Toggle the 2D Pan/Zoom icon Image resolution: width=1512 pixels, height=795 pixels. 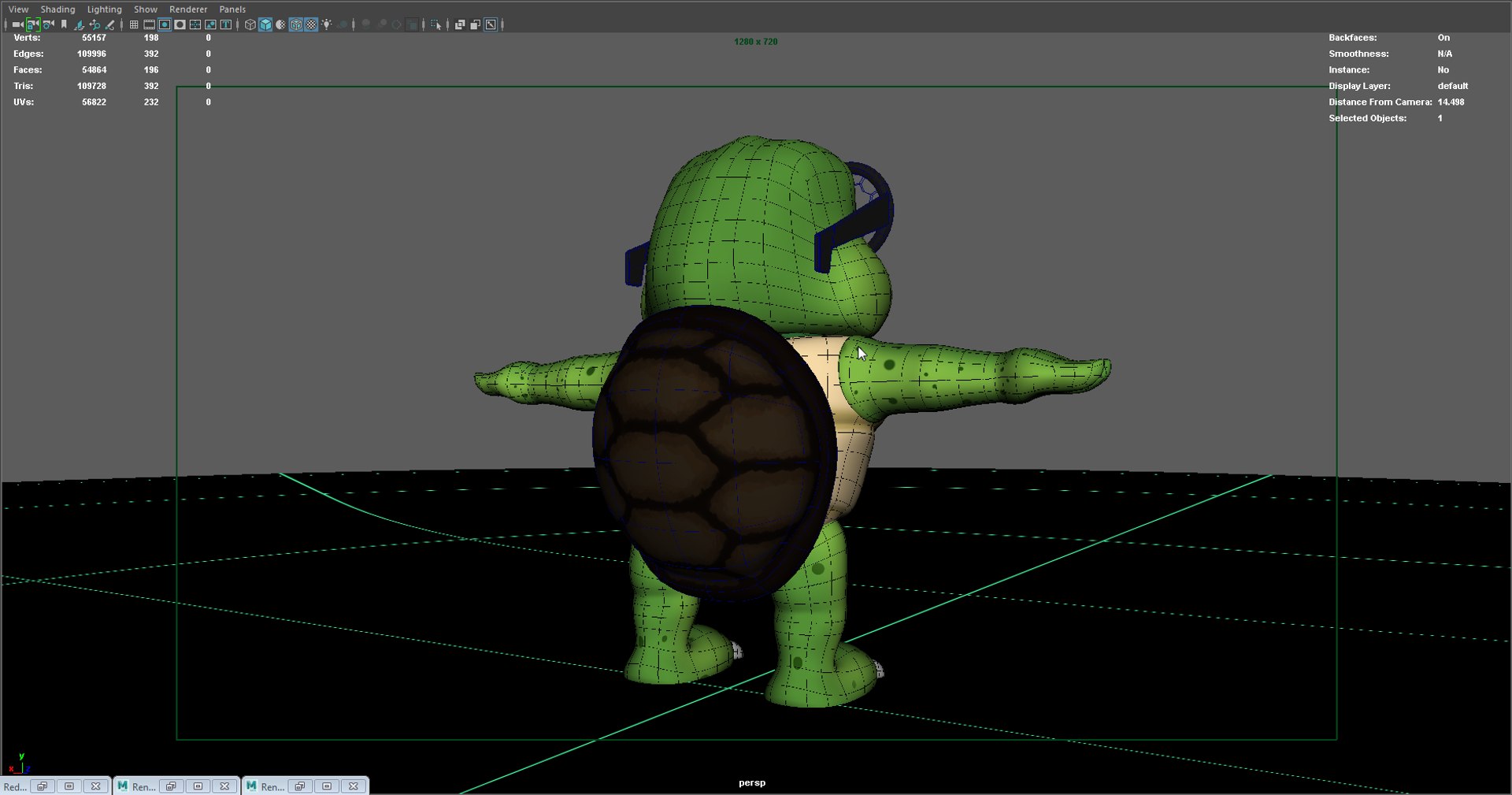click(x=94, y=24)
